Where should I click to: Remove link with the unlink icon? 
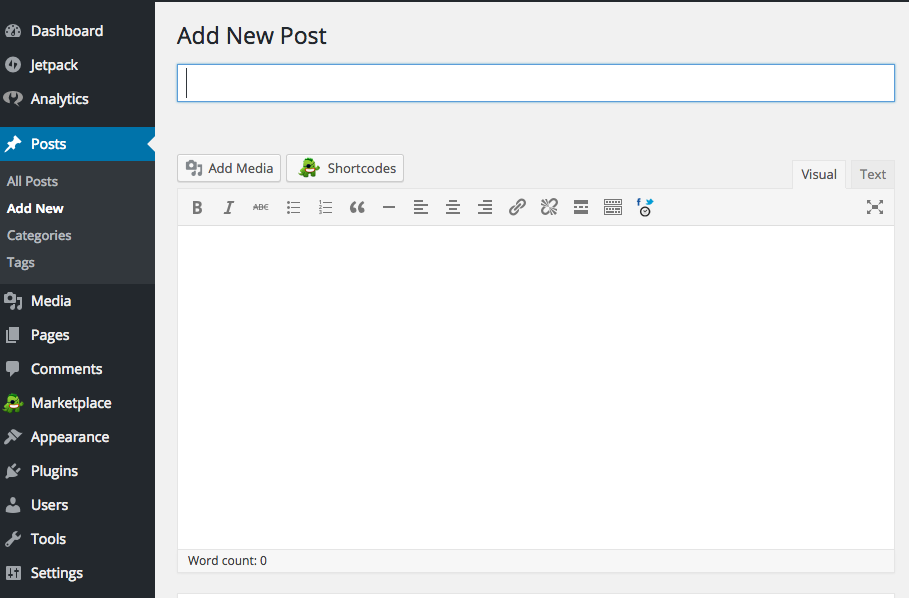tap(549, 207)
